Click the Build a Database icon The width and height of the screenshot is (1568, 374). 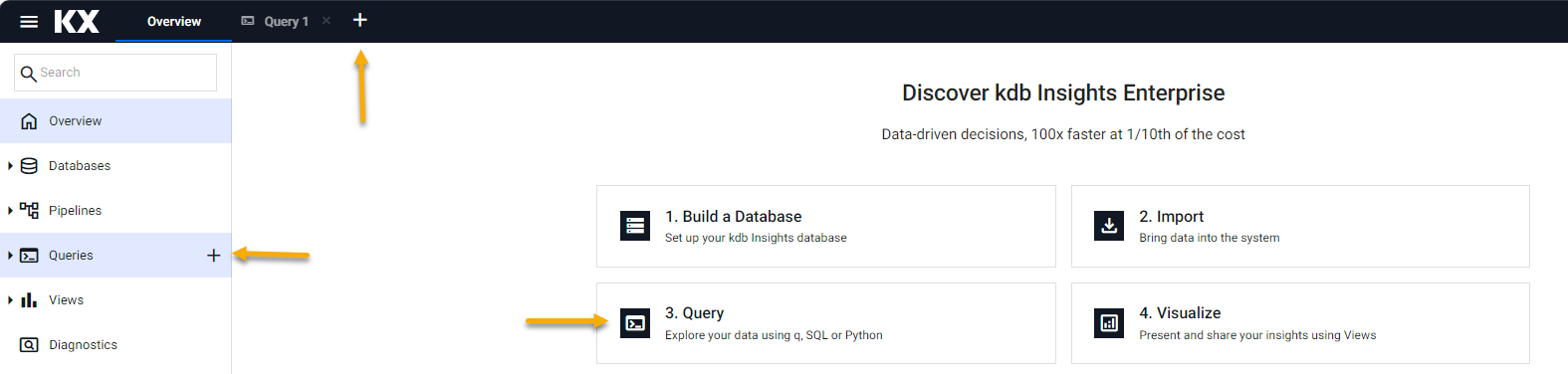pyautogui.click(x=635, y=226)
